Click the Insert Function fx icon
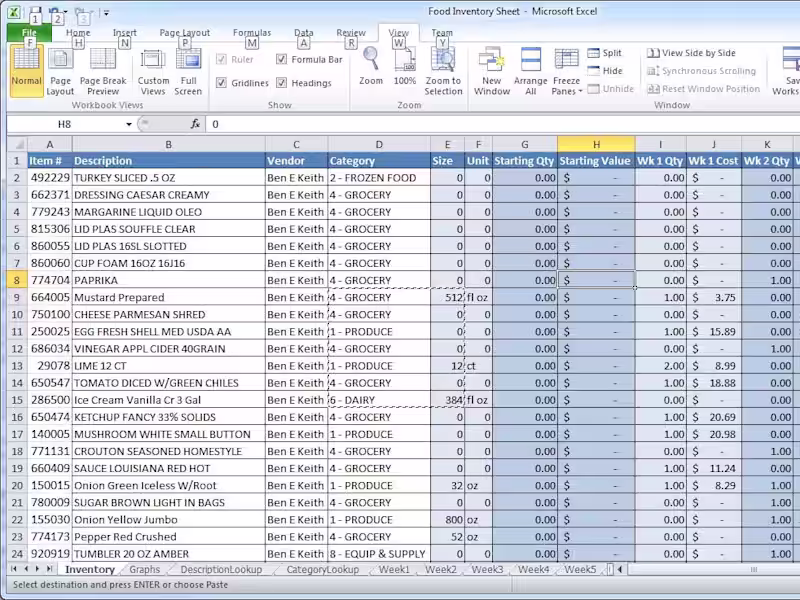The height and width of the screenshot is (600, 800). [195, 124]
